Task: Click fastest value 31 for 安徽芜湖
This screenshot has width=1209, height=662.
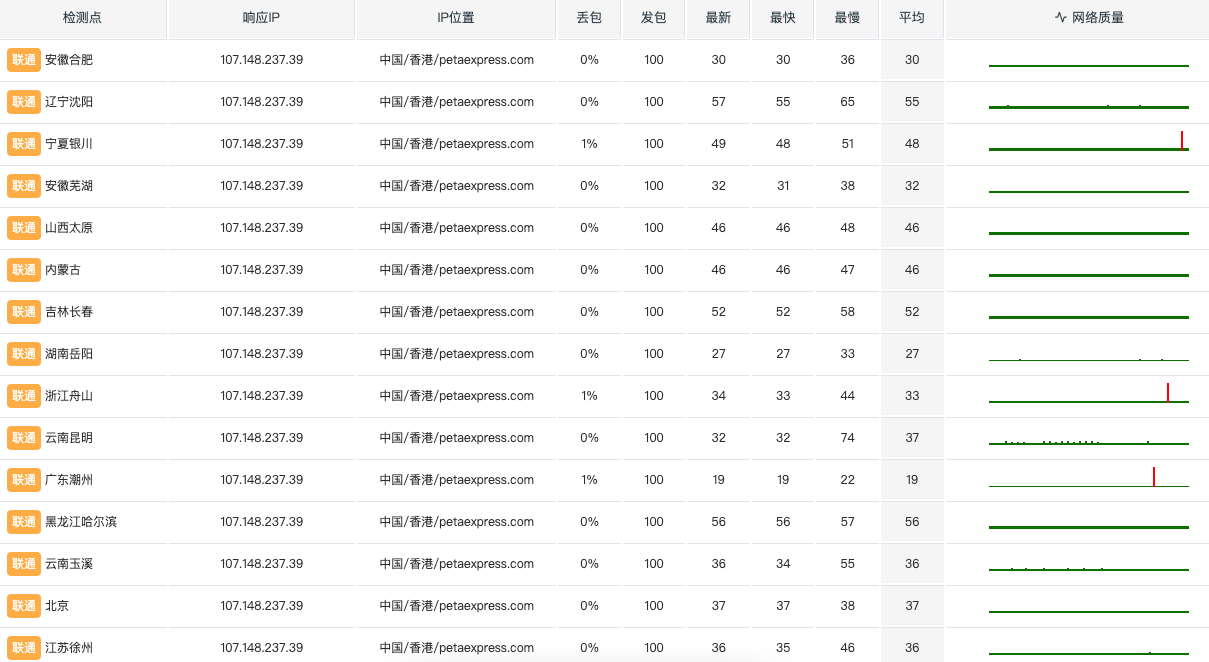Action: [783, 186]
